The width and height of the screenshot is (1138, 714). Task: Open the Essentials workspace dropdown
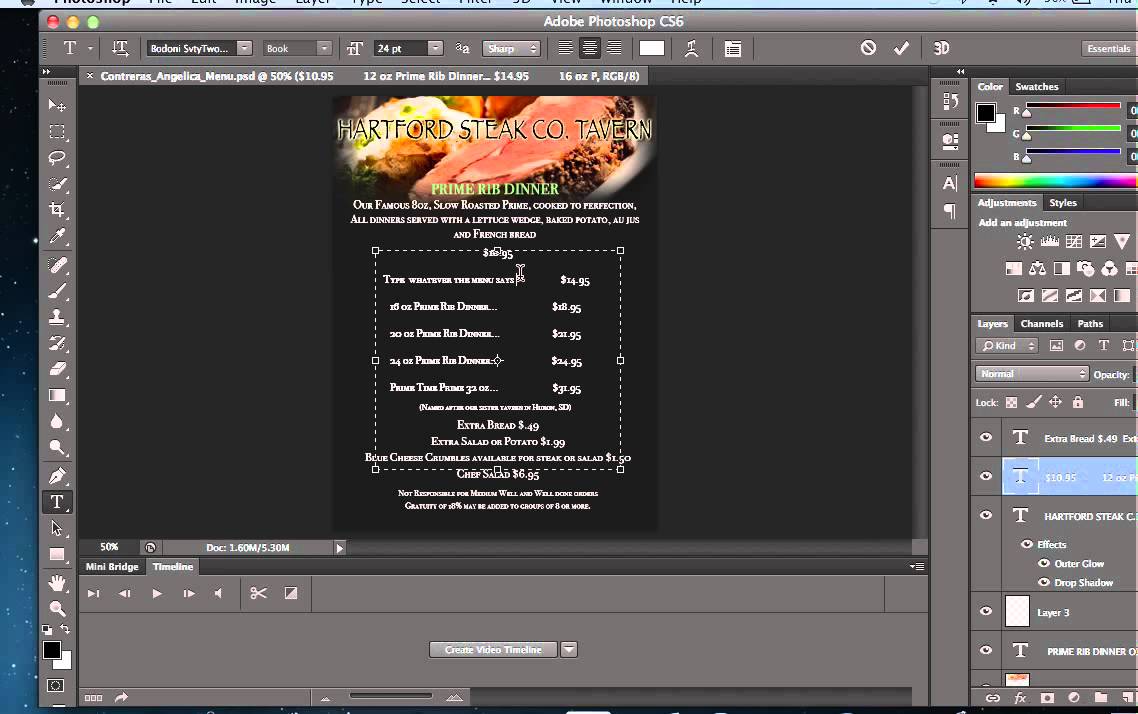pos(1108,49)
